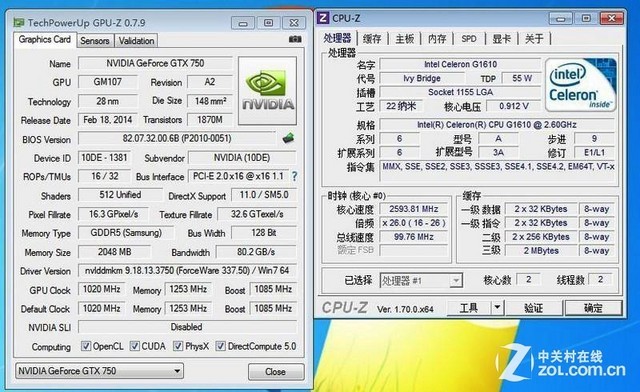Click the BIOS Version field 82.07.32.00.6B

177,138
